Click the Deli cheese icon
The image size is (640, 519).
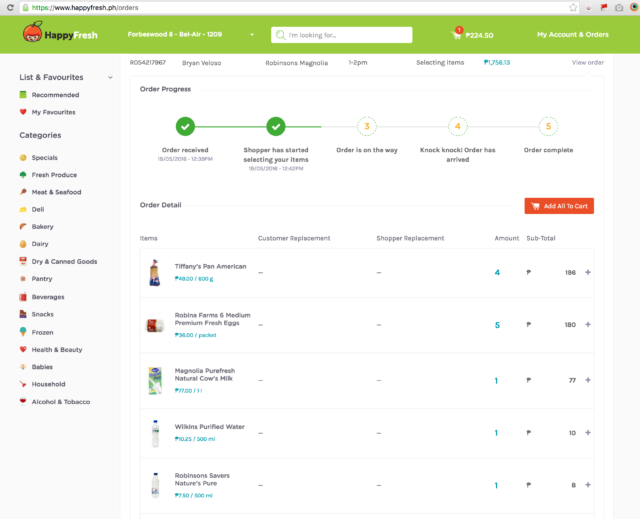point(23,209)
